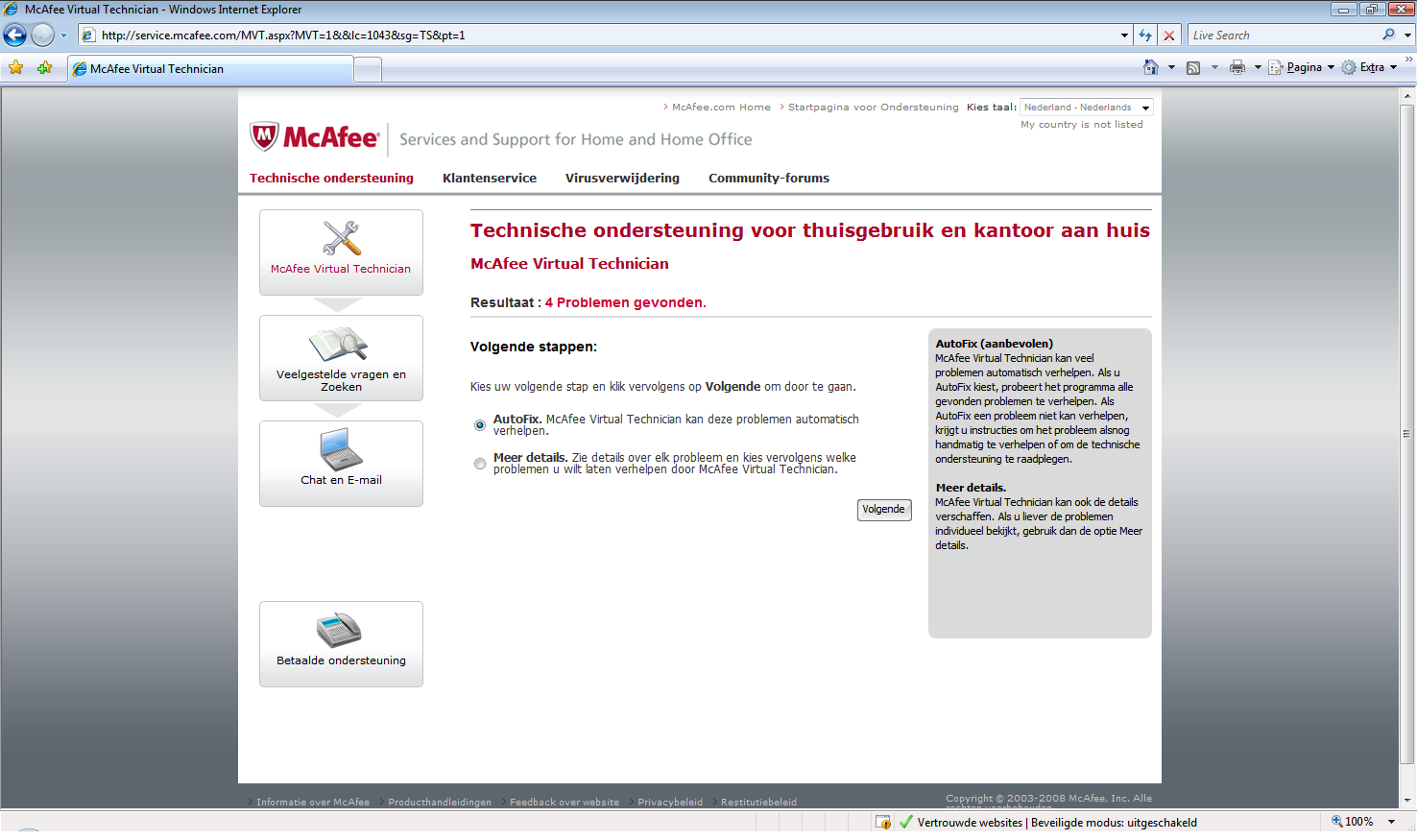This screenshot has width=1417, height=840.
Task: Open the Favorites Center star icon
Action: (x=16, y=68)
